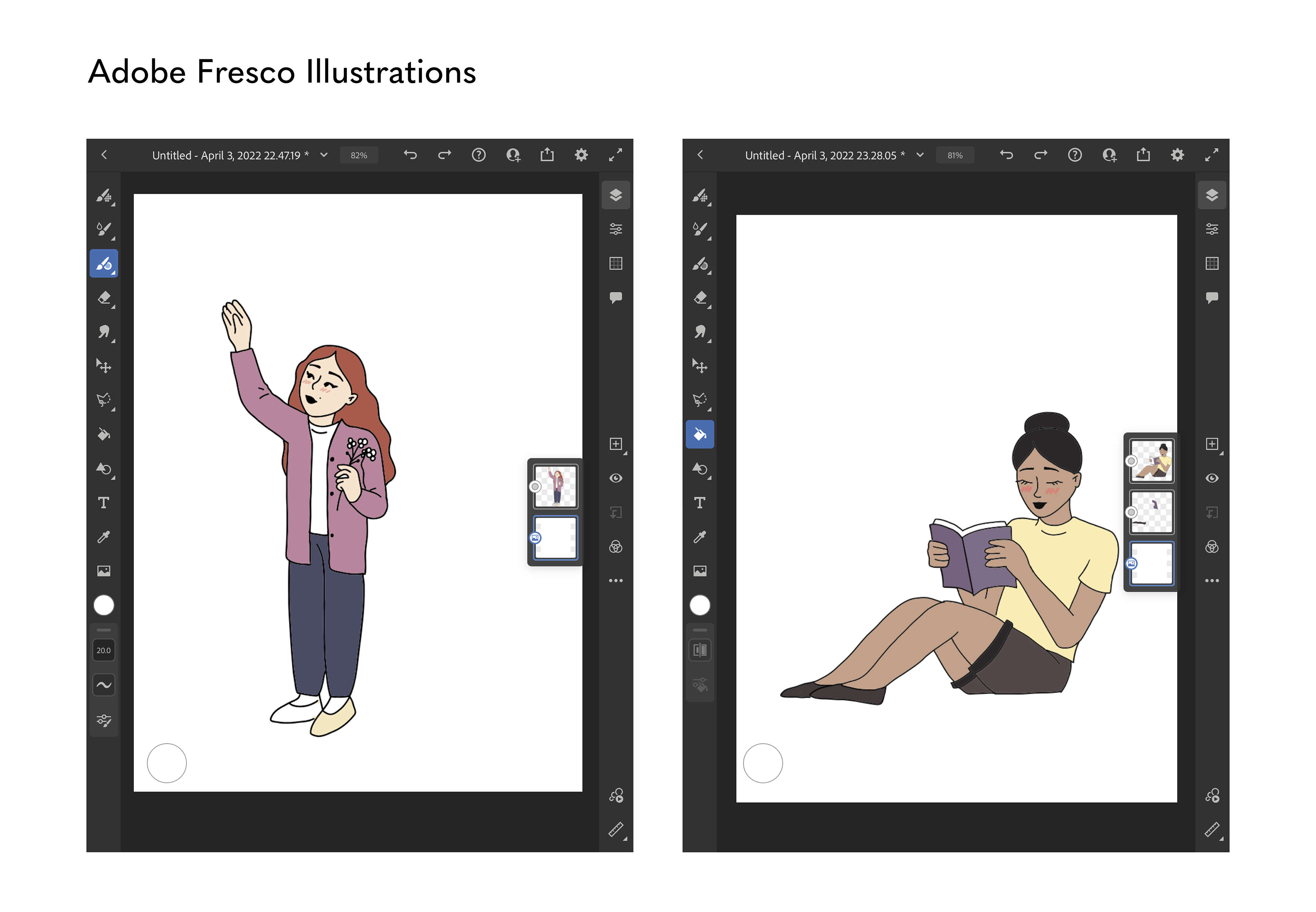
Task: Open the 82% zoom level field
Action: [x=359, y=156]
